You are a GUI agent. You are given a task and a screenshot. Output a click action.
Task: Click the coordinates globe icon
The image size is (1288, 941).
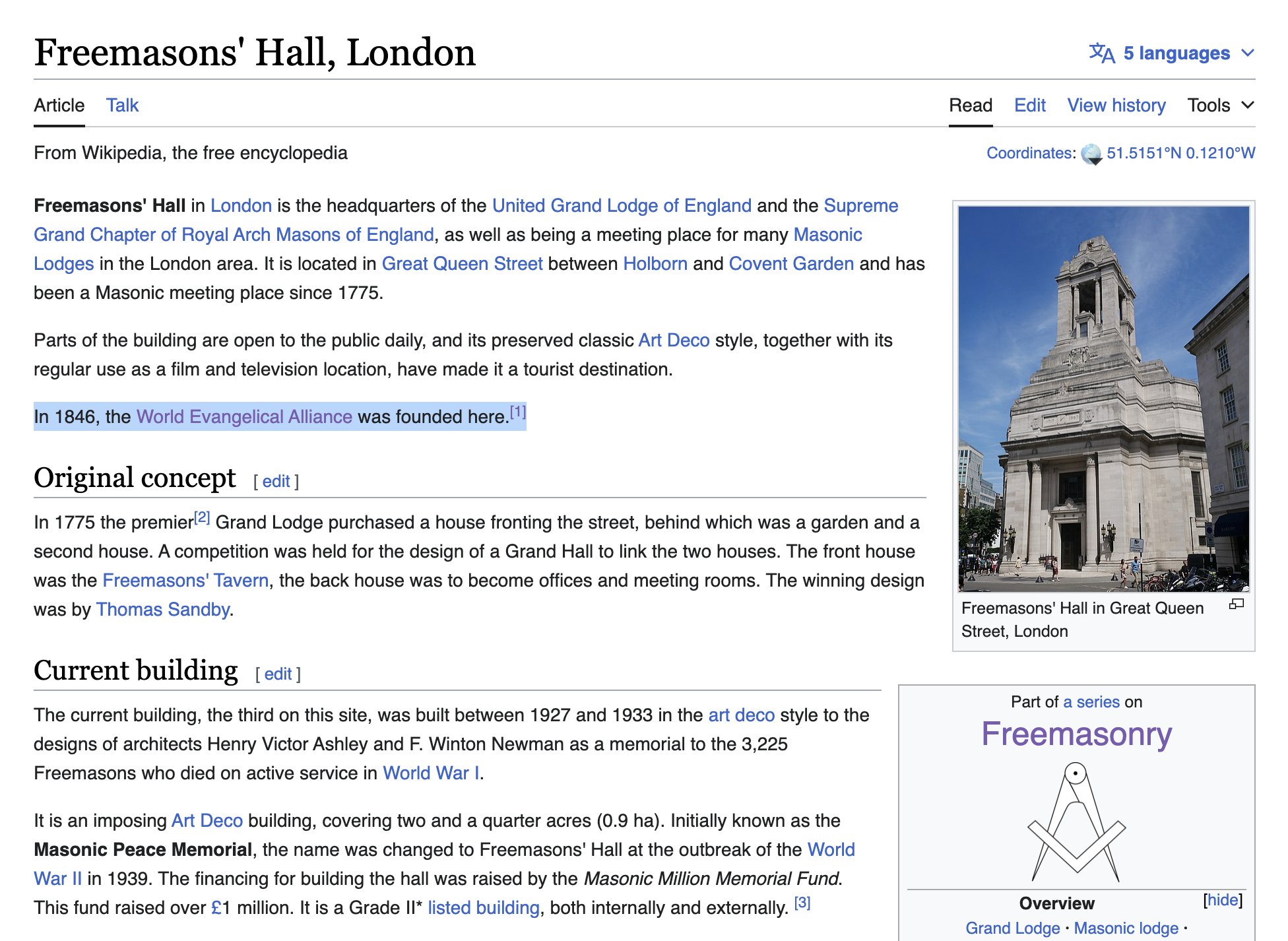(1091, 154)
